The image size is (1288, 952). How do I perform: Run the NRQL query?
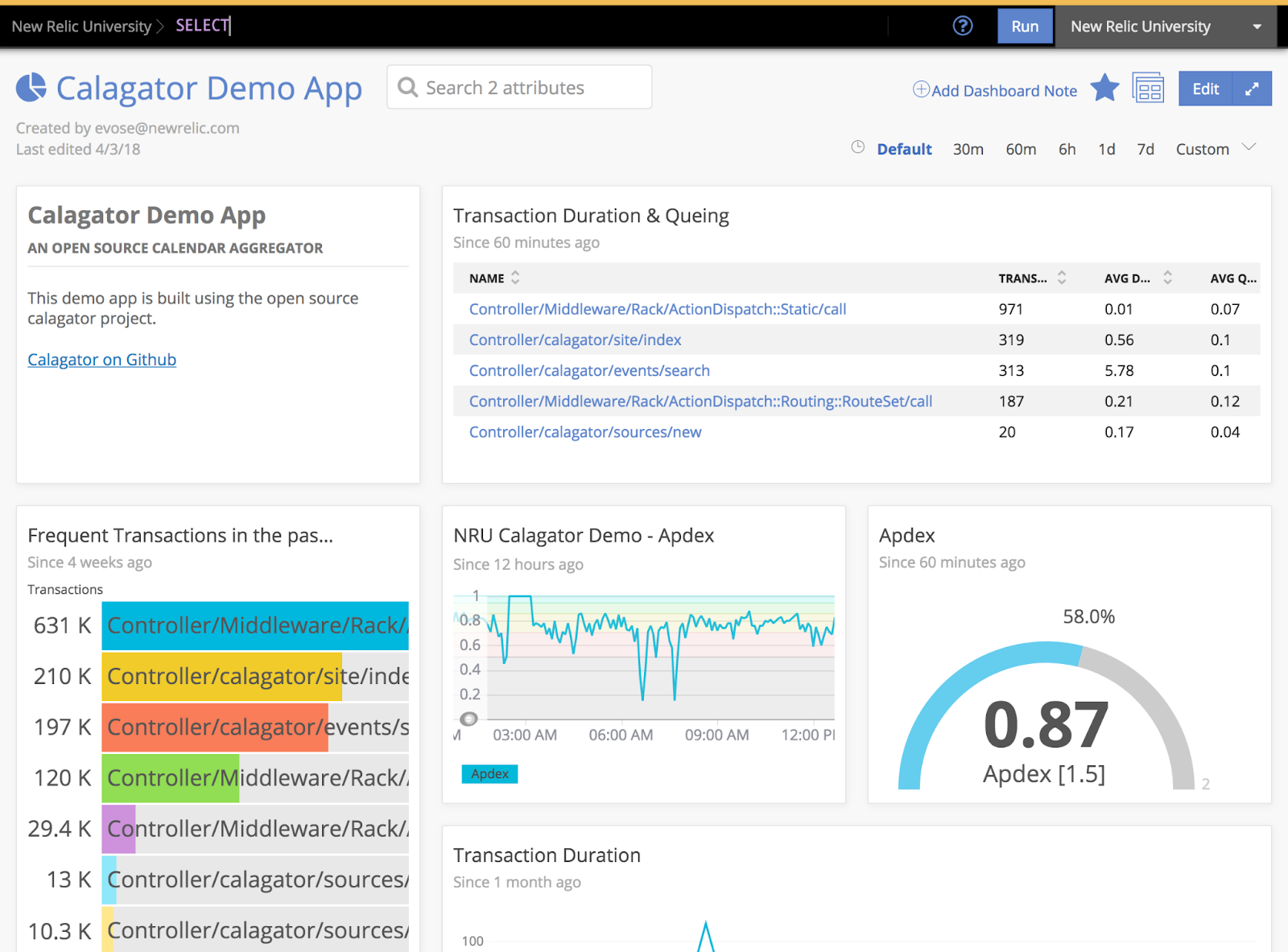(1025, 26)
